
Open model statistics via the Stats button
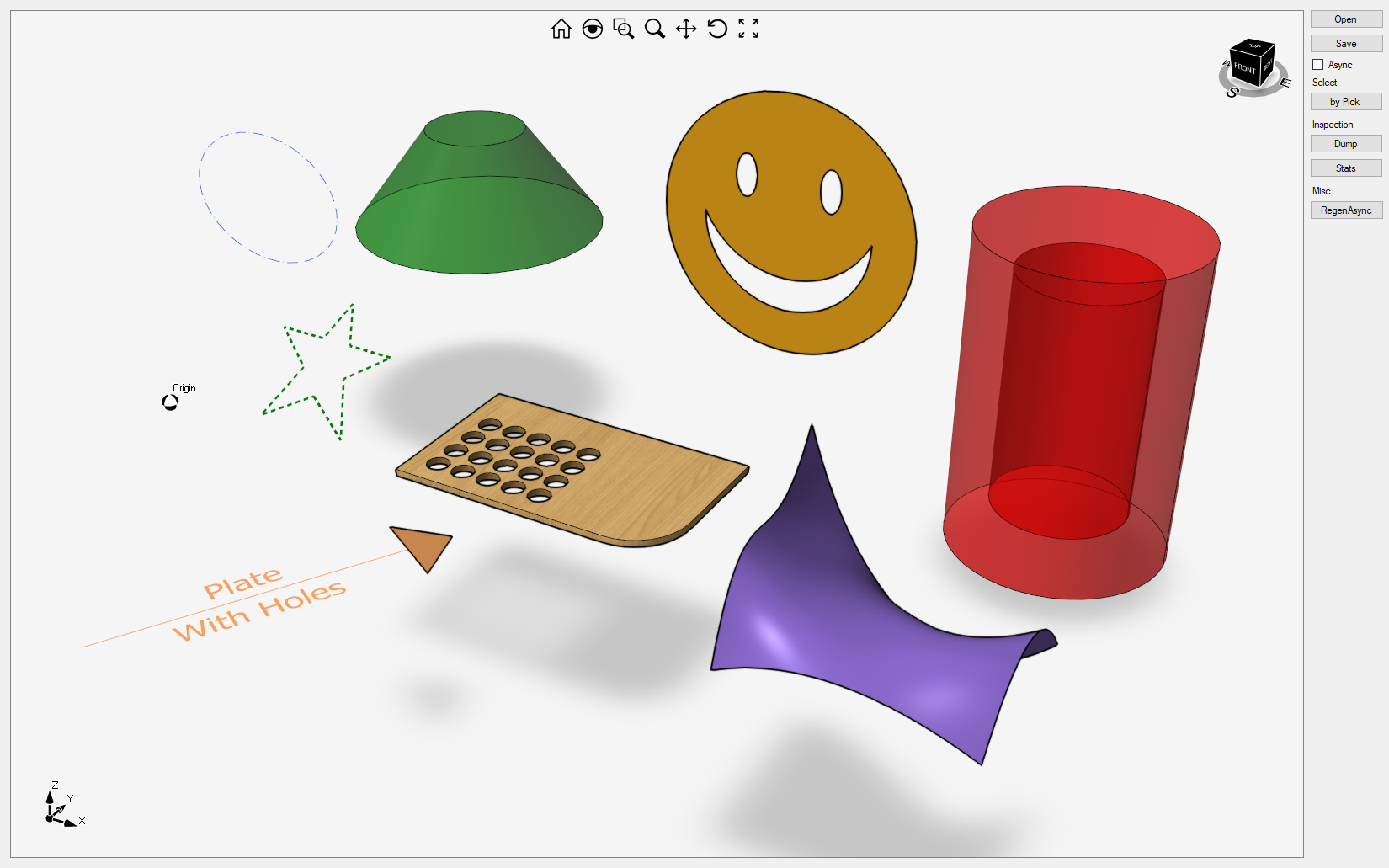pyautogui.click(x=1345, y=168)
